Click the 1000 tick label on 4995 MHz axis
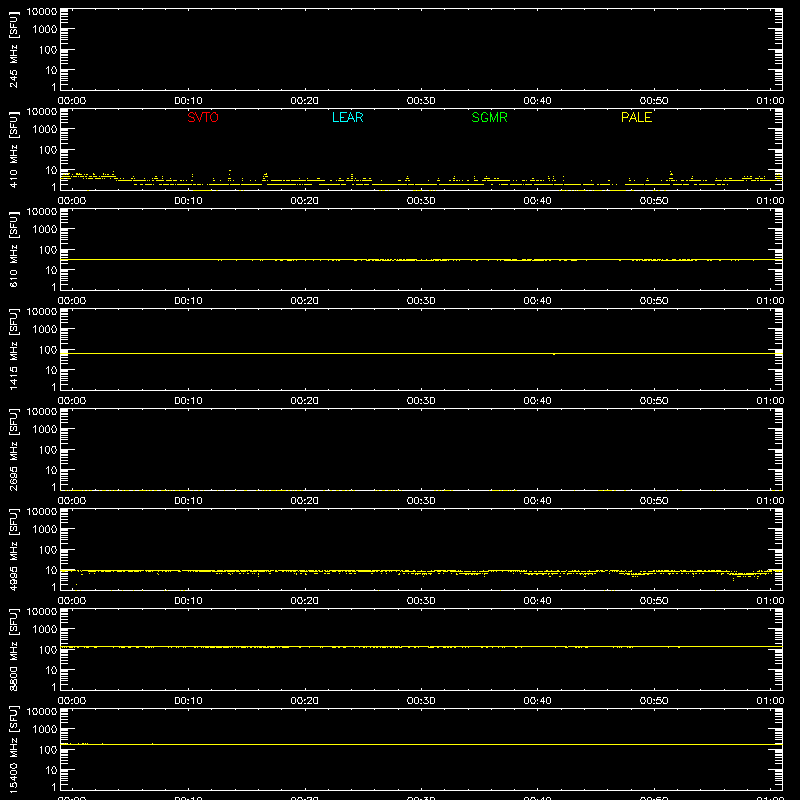This screenshot has width=800, height=800. coord(45,530)
